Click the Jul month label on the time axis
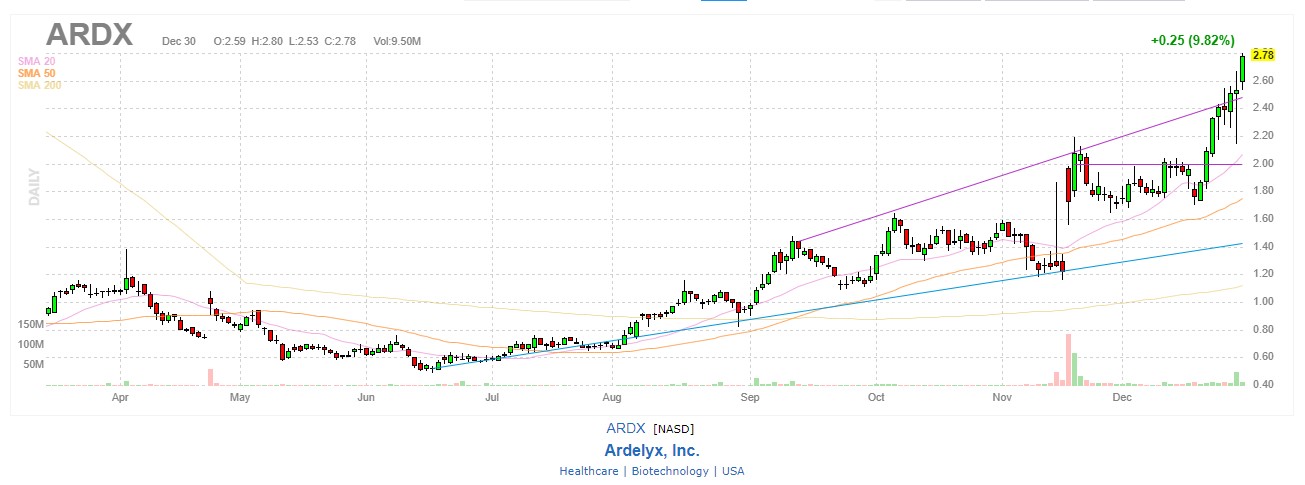 tap(491, 397)
